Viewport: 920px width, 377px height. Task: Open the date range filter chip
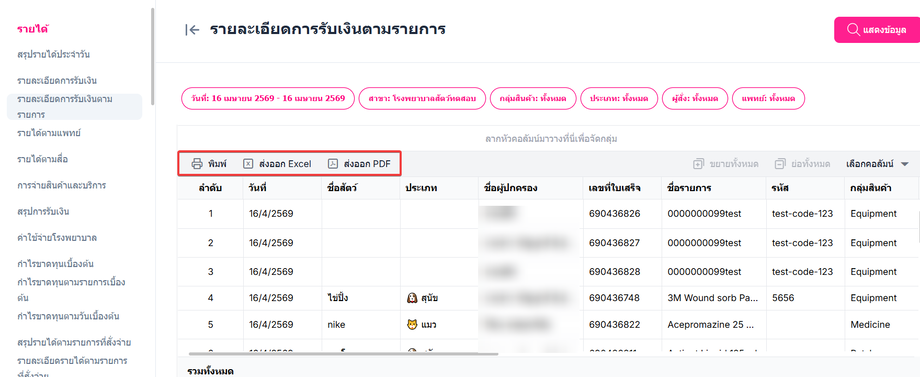pyautogui.click(x=268, y=99)
